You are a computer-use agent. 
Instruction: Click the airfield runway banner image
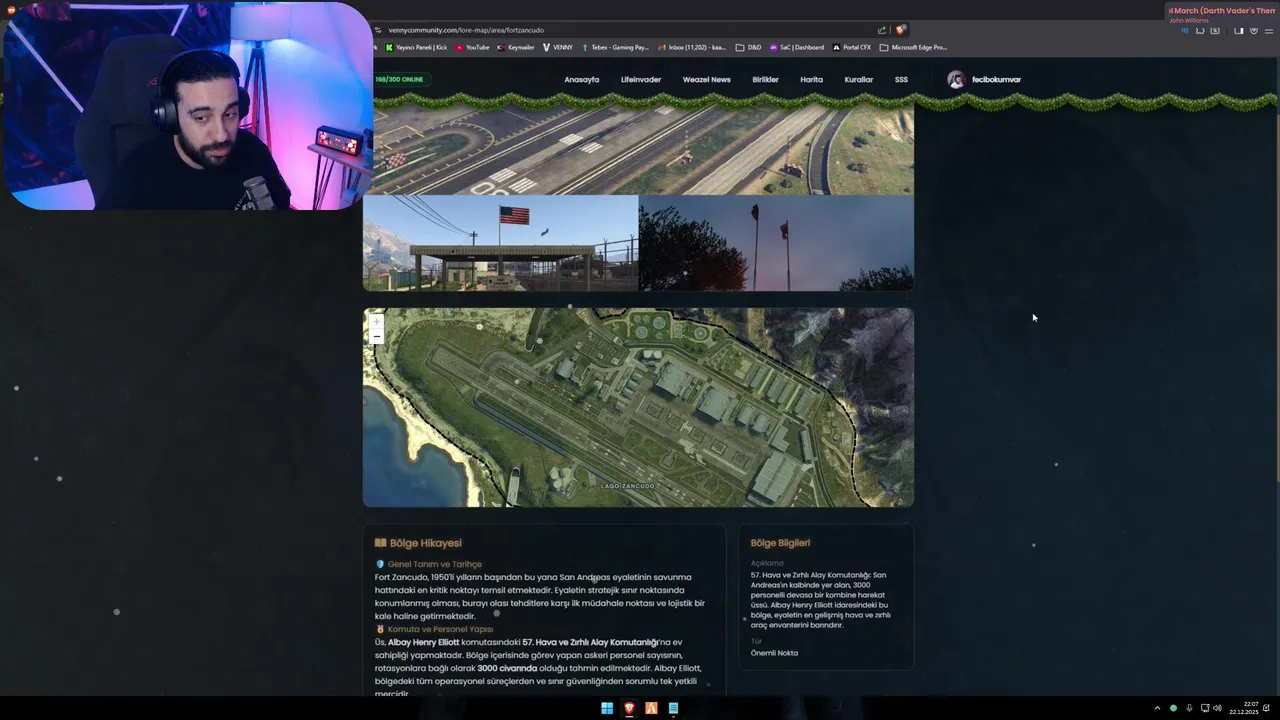638,151
